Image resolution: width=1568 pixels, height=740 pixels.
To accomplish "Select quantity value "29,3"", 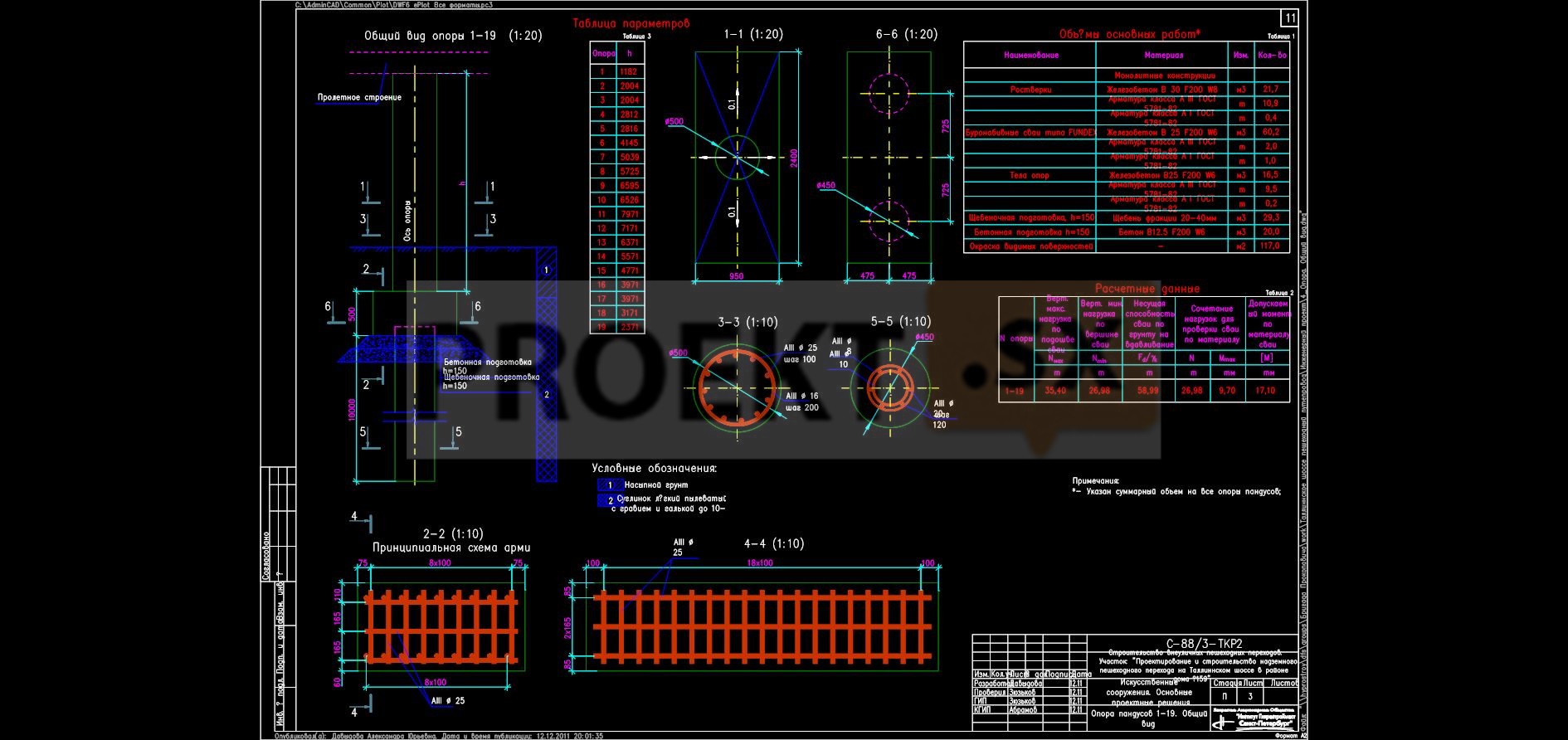I will (1271, 217).
